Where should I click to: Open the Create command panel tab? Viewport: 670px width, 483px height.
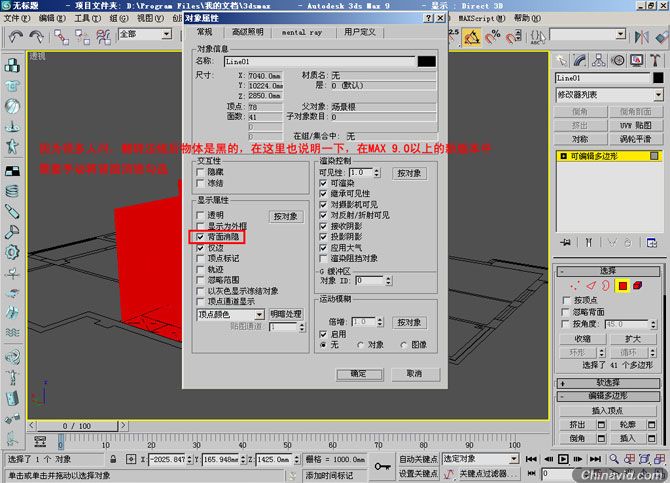point(561,61)
